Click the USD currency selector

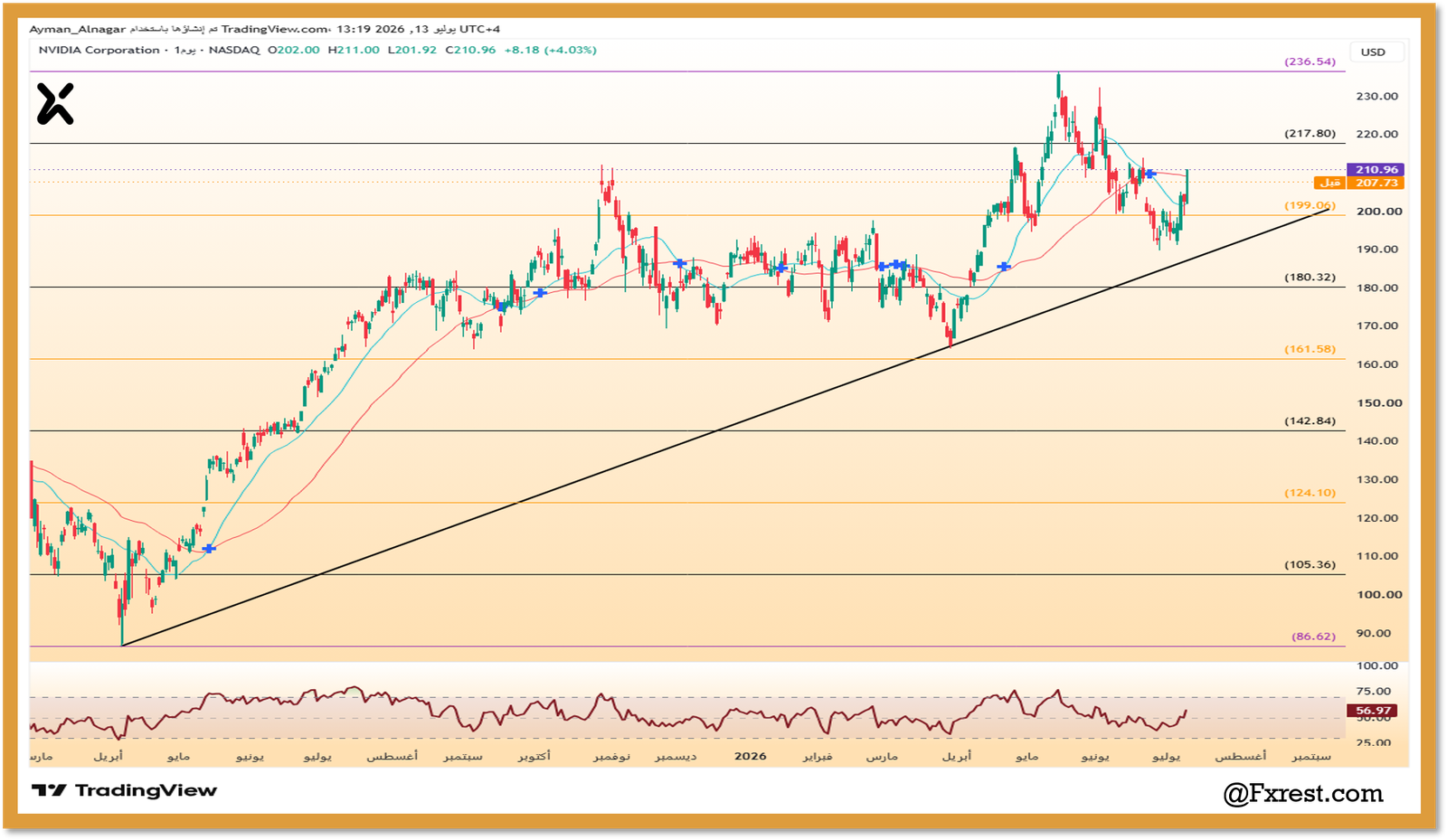click(x=1373, y=52)
